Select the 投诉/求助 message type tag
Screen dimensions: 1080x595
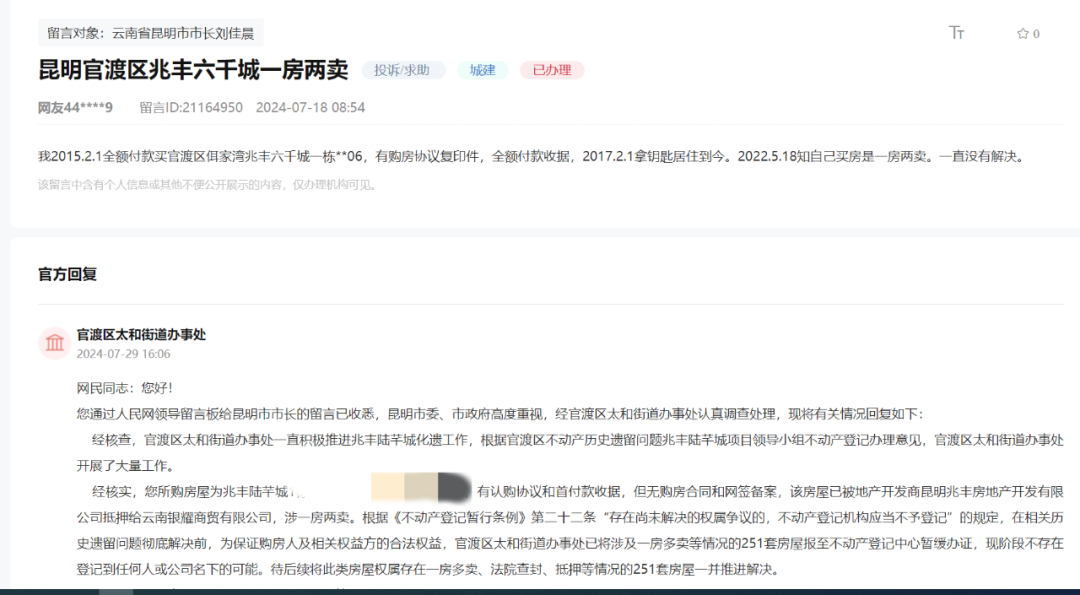(x=403, y=70)
